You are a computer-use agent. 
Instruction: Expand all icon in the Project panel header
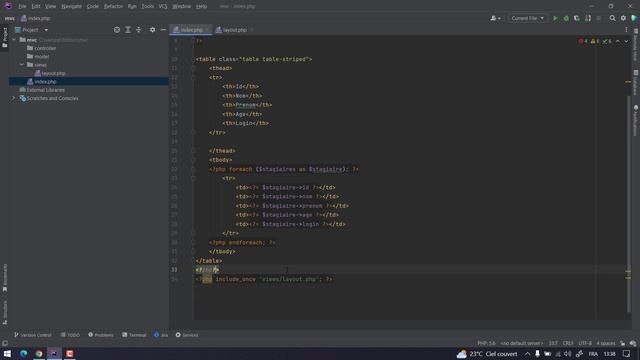coord(128,30)
